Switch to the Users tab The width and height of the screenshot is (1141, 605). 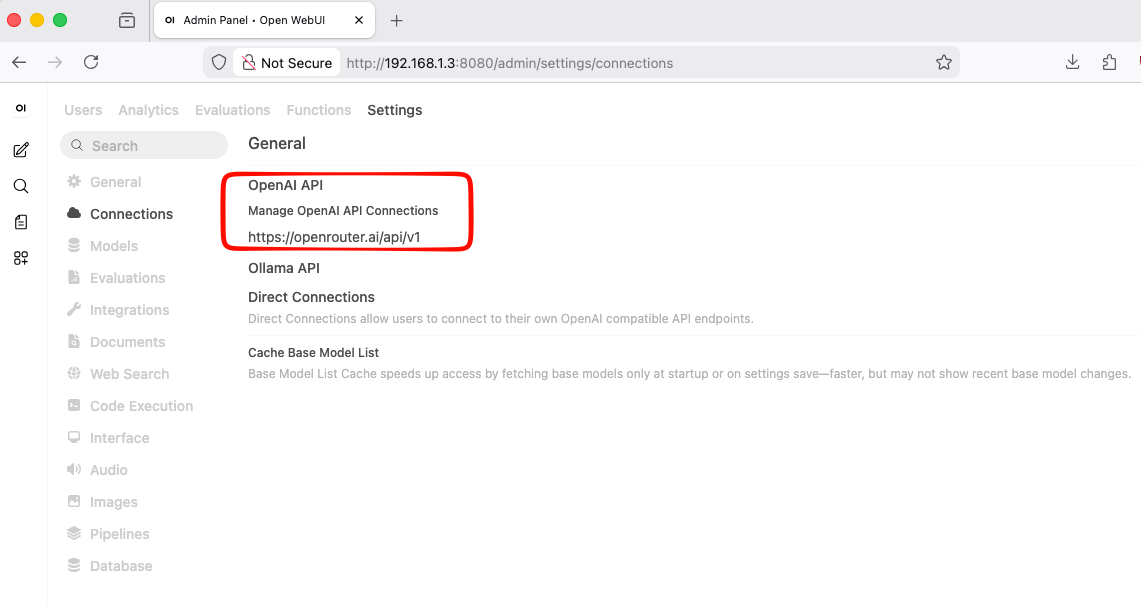pos(83,110)
